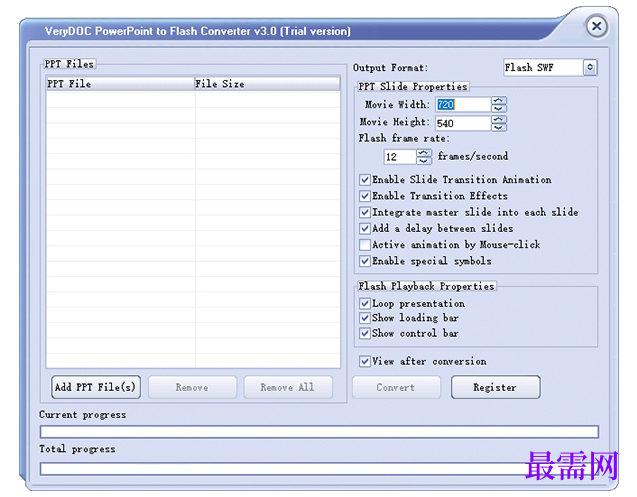Click the Register button
The width and height of the screenshot is (637, 497).
point(496,387)
